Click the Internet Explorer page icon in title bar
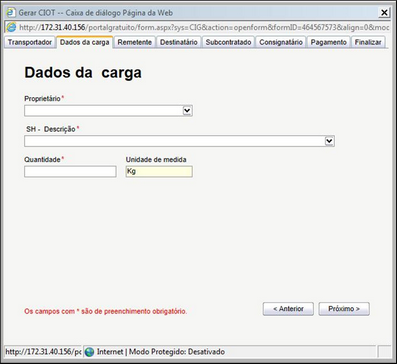This screenshot has height=364, width=397. point(11,13)
